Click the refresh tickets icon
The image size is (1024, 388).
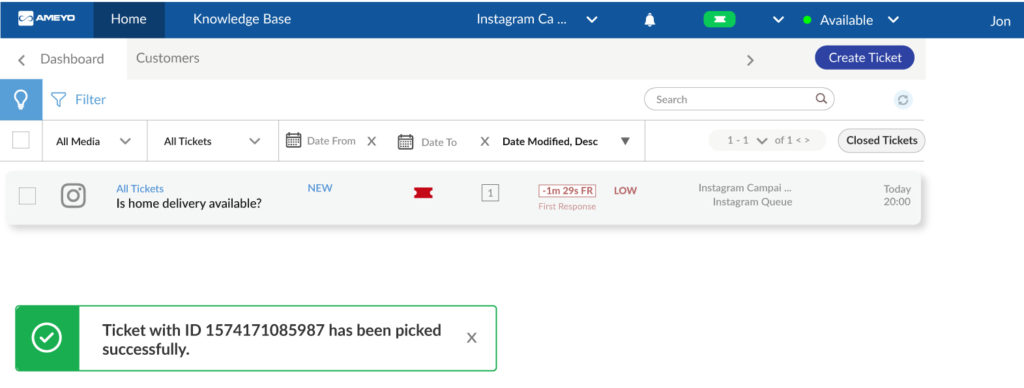tap(903, 100)
